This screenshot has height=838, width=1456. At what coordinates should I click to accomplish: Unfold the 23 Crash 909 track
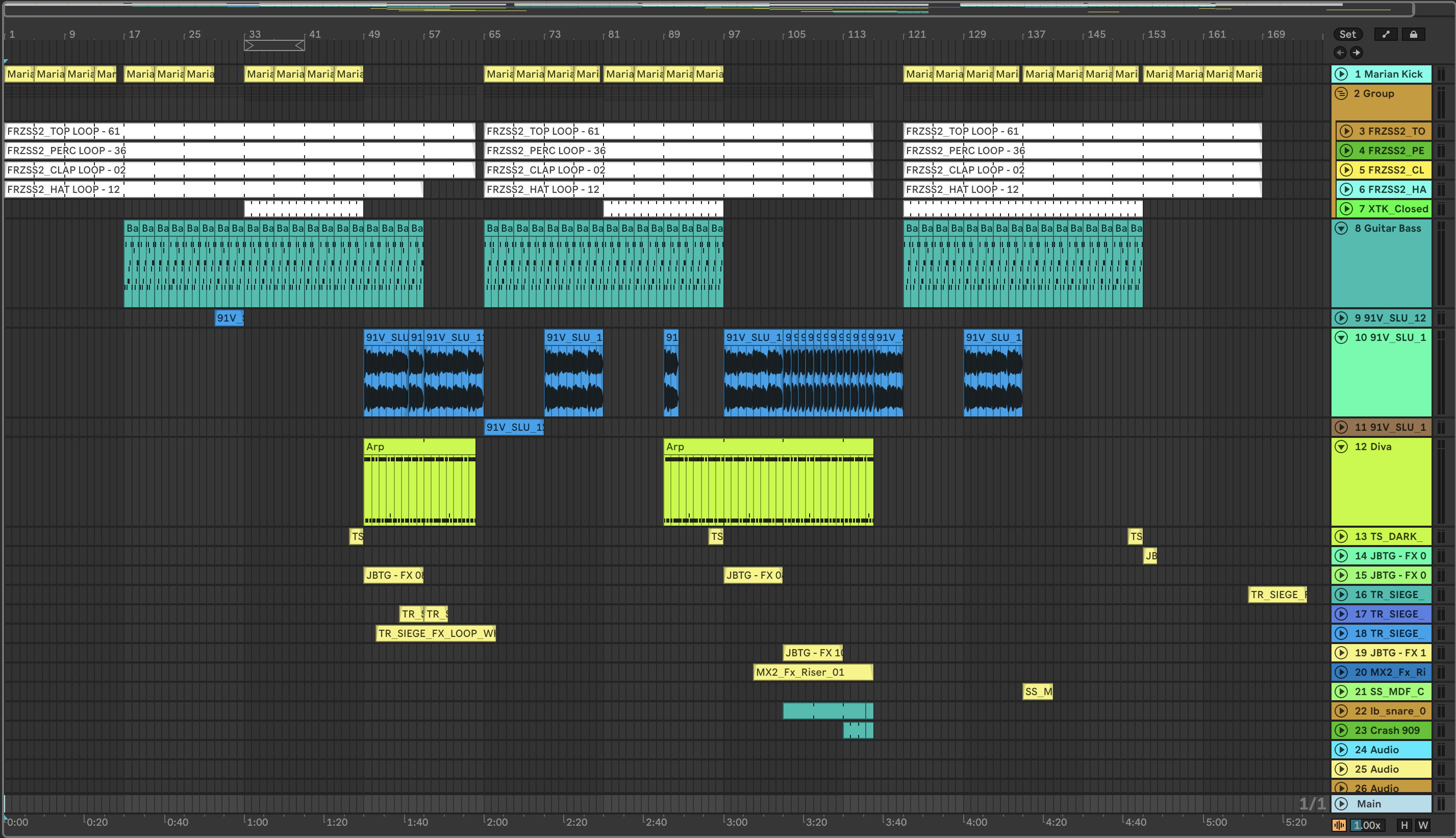coord(1341,730)
